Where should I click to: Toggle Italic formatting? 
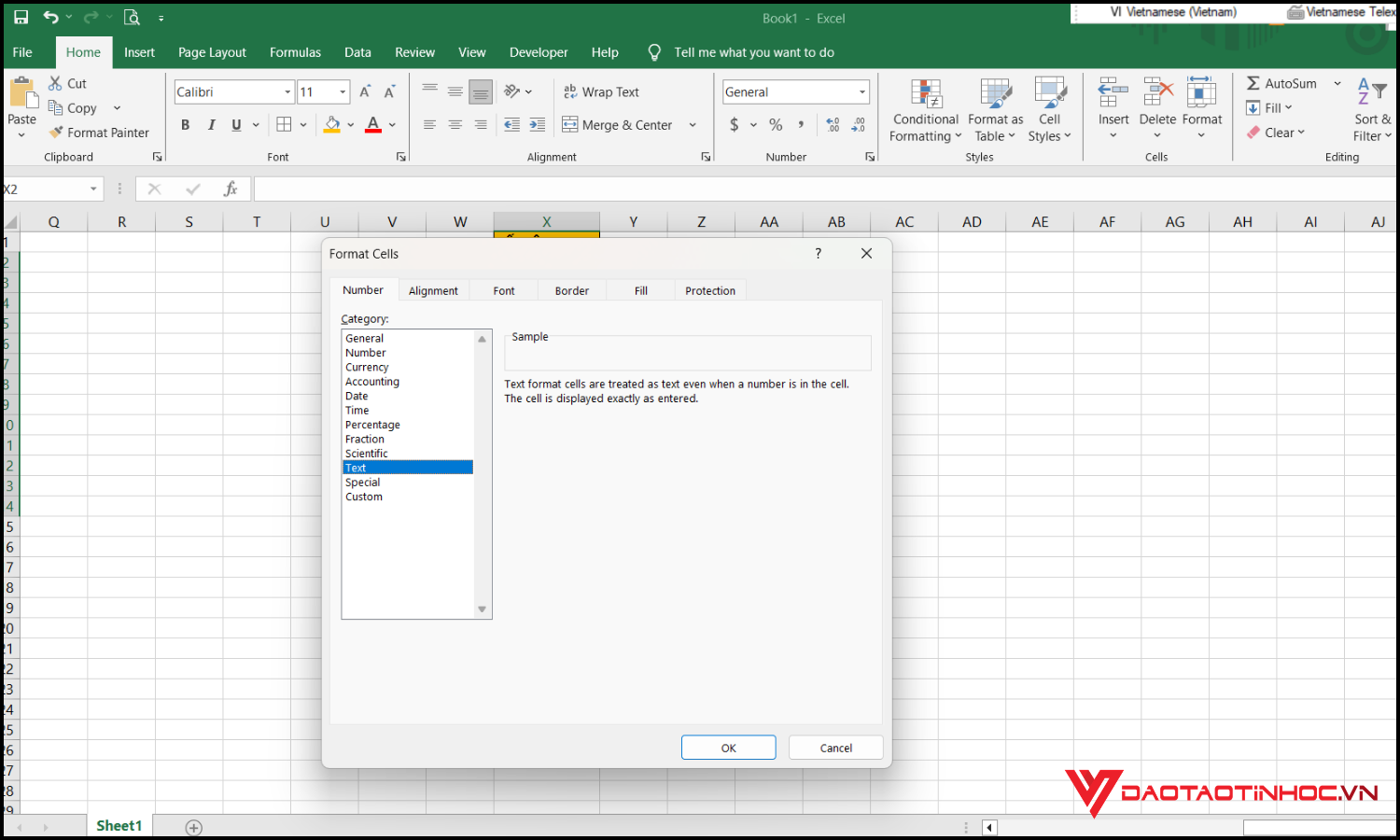[211, 124]
